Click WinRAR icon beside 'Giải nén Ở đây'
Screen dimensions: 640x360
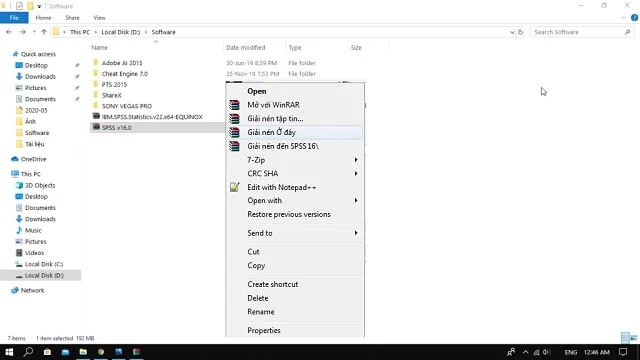pos(234,132)
